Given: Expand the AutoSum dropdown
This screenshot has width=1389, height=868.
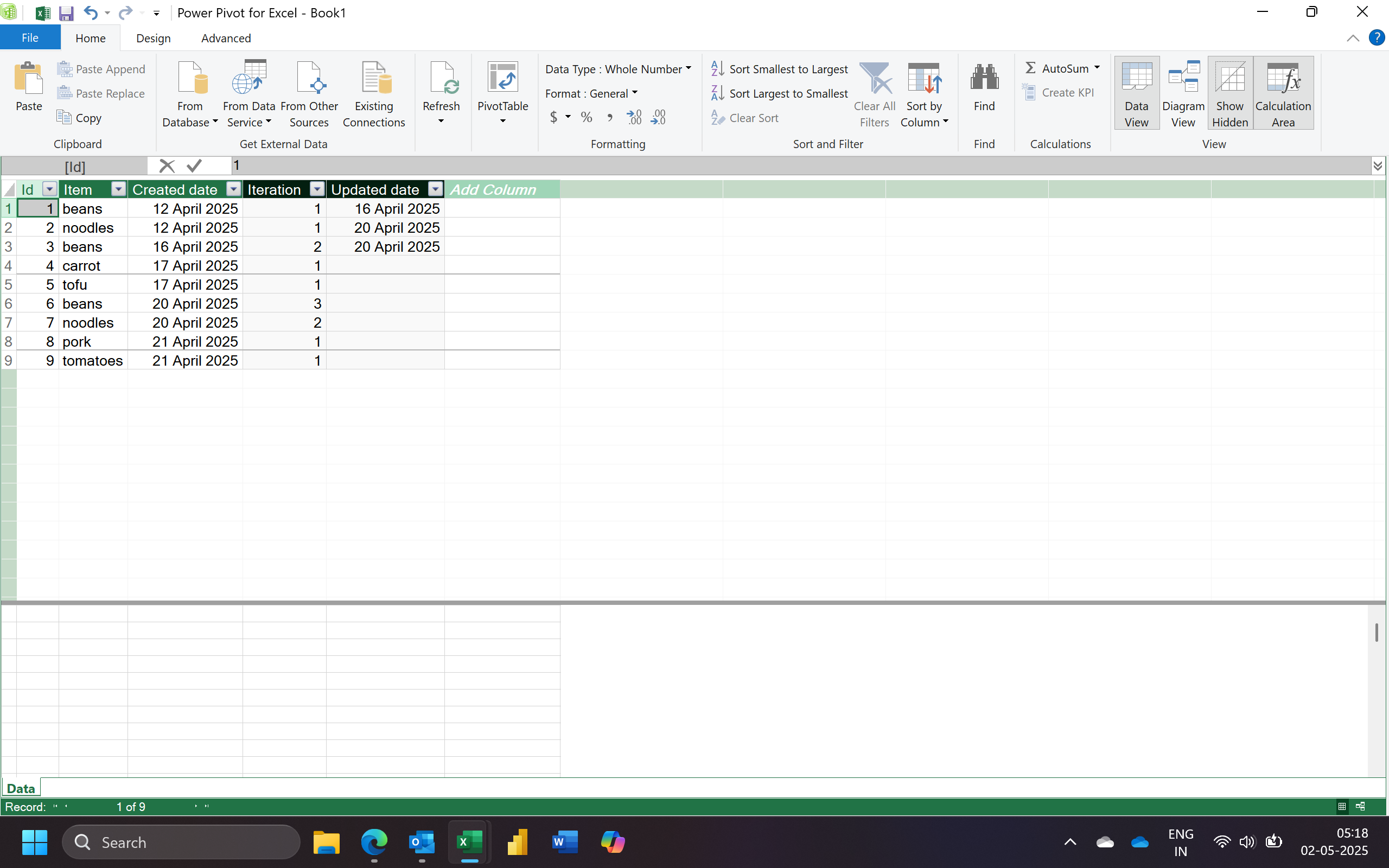Looking at the screenshot, I should click(x=1096, y=68).
